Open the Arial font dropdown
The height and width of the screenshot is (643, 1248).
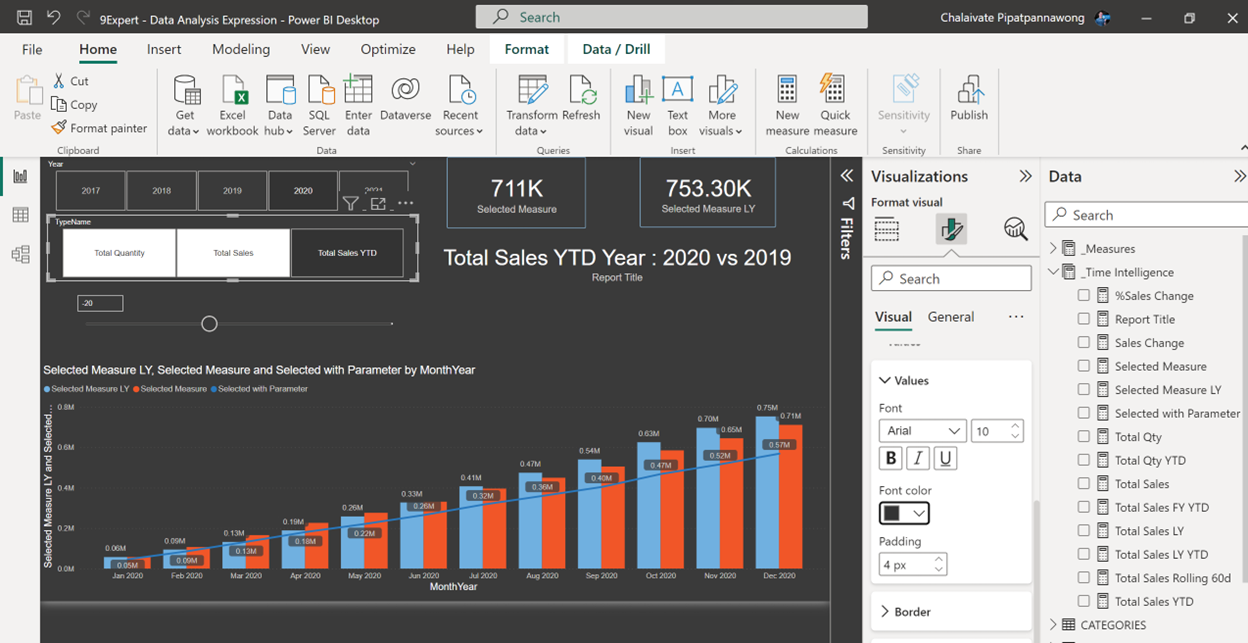(x=922, y=430)
